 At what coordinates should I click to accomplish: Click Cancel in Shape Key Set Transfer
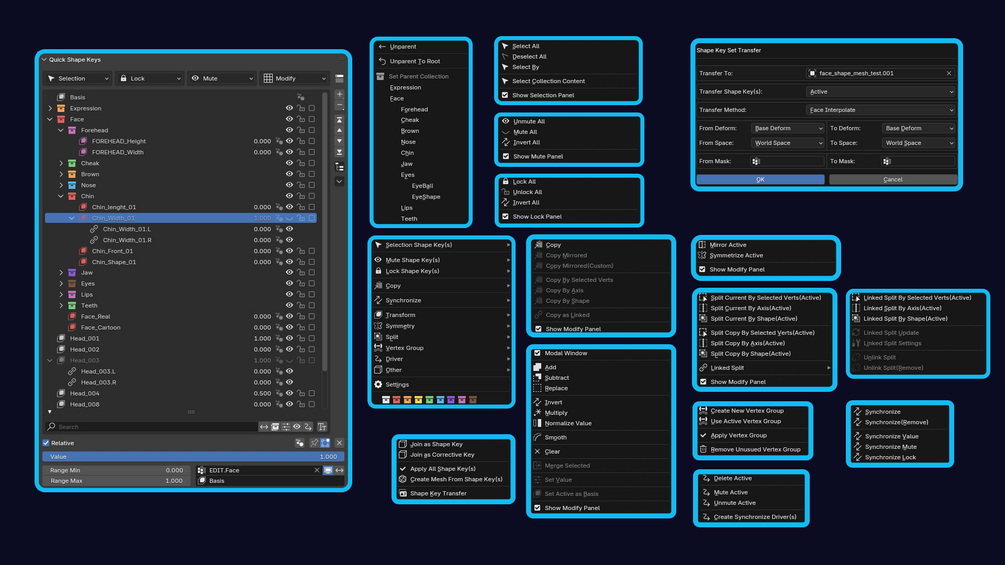coord(893,179)
